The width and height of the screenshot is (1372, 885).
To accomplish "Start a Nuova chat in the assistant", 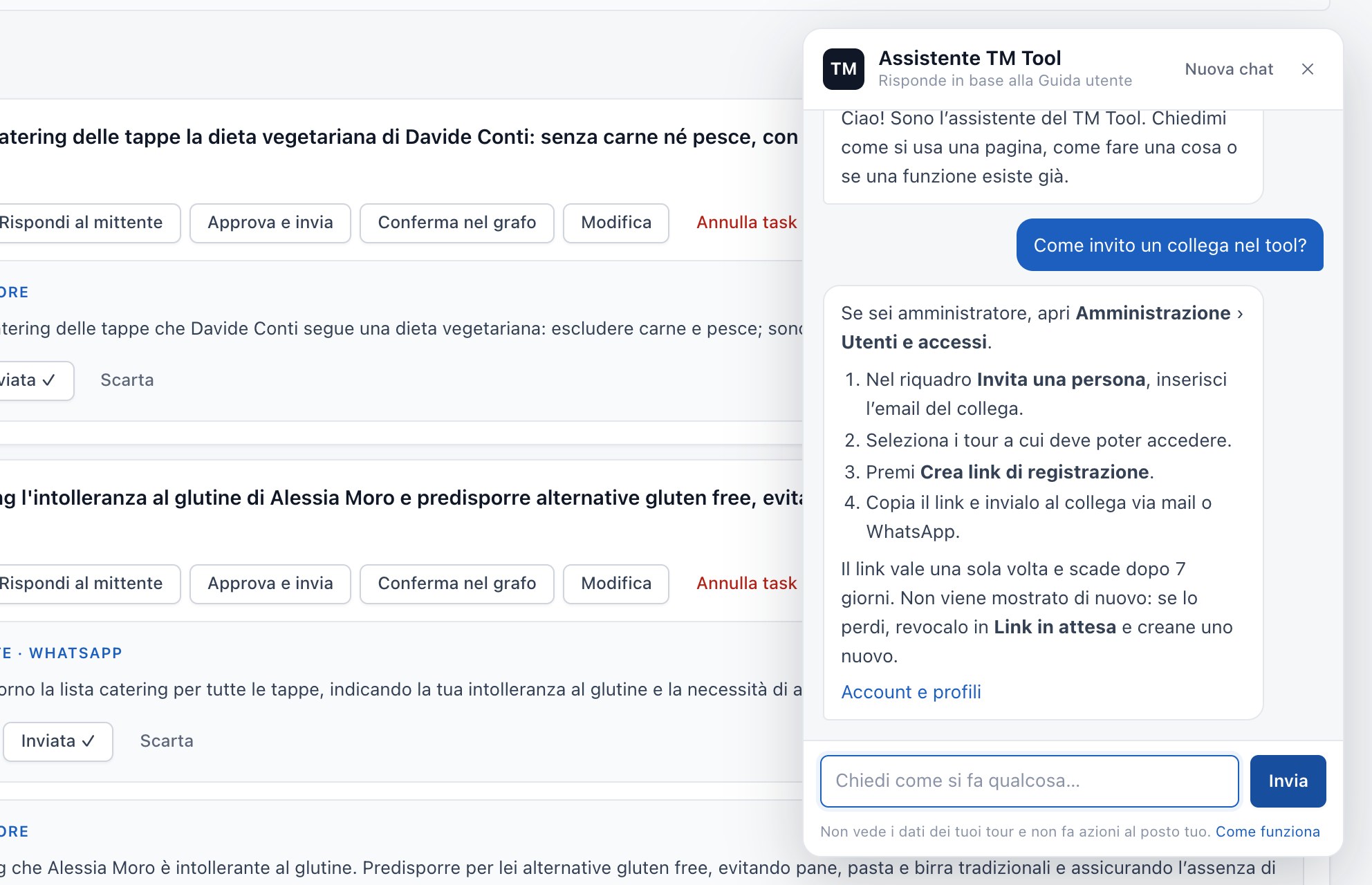I will tap(1229, 69).
